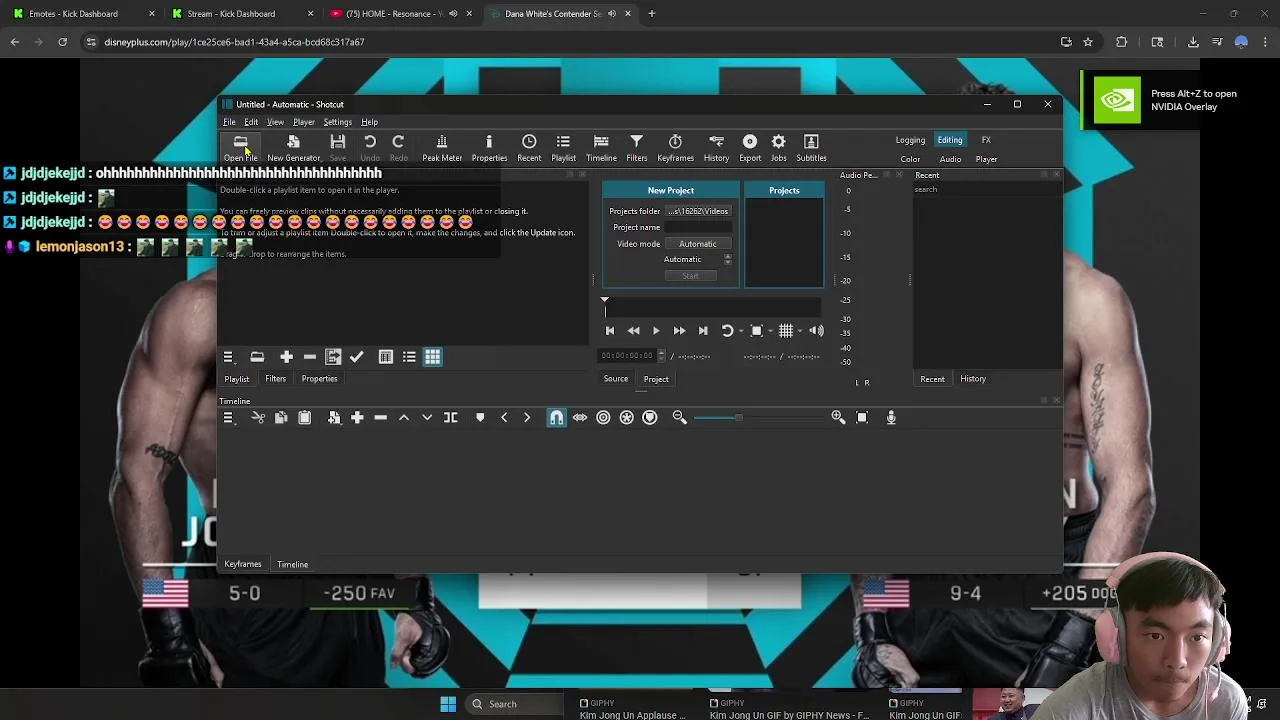This screenshot has height=720, width=1280.
Task: Switch to the History tab
Action: [x=973, y=379]
